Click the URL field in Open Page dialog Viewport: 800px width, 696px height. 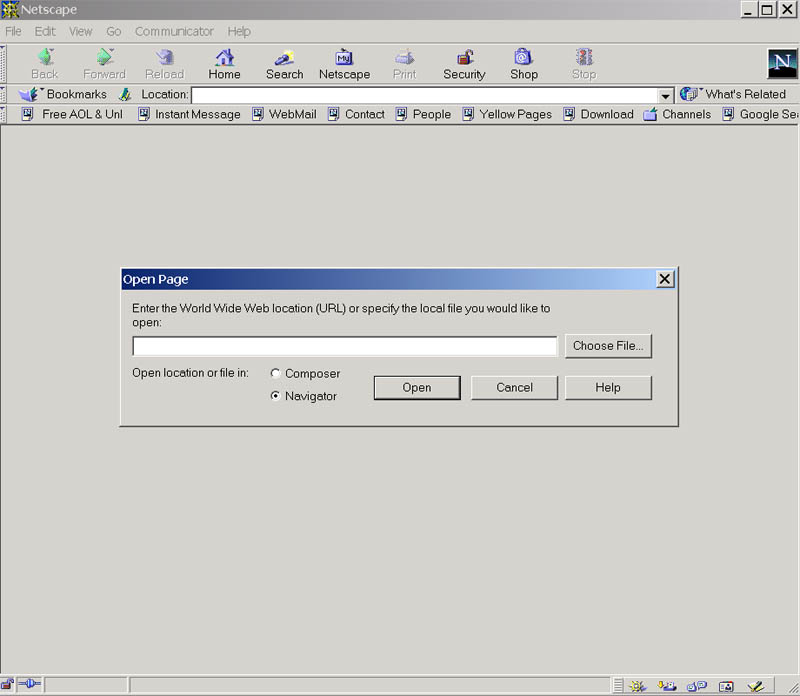click(x=345, y=346)
